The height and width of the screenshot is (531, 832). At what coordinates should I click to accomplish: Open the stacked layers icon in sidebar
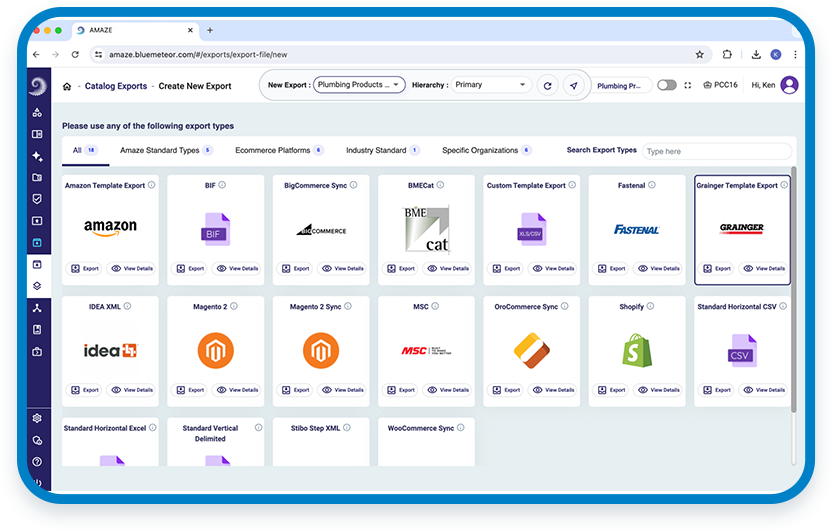[x=37, y=286]
